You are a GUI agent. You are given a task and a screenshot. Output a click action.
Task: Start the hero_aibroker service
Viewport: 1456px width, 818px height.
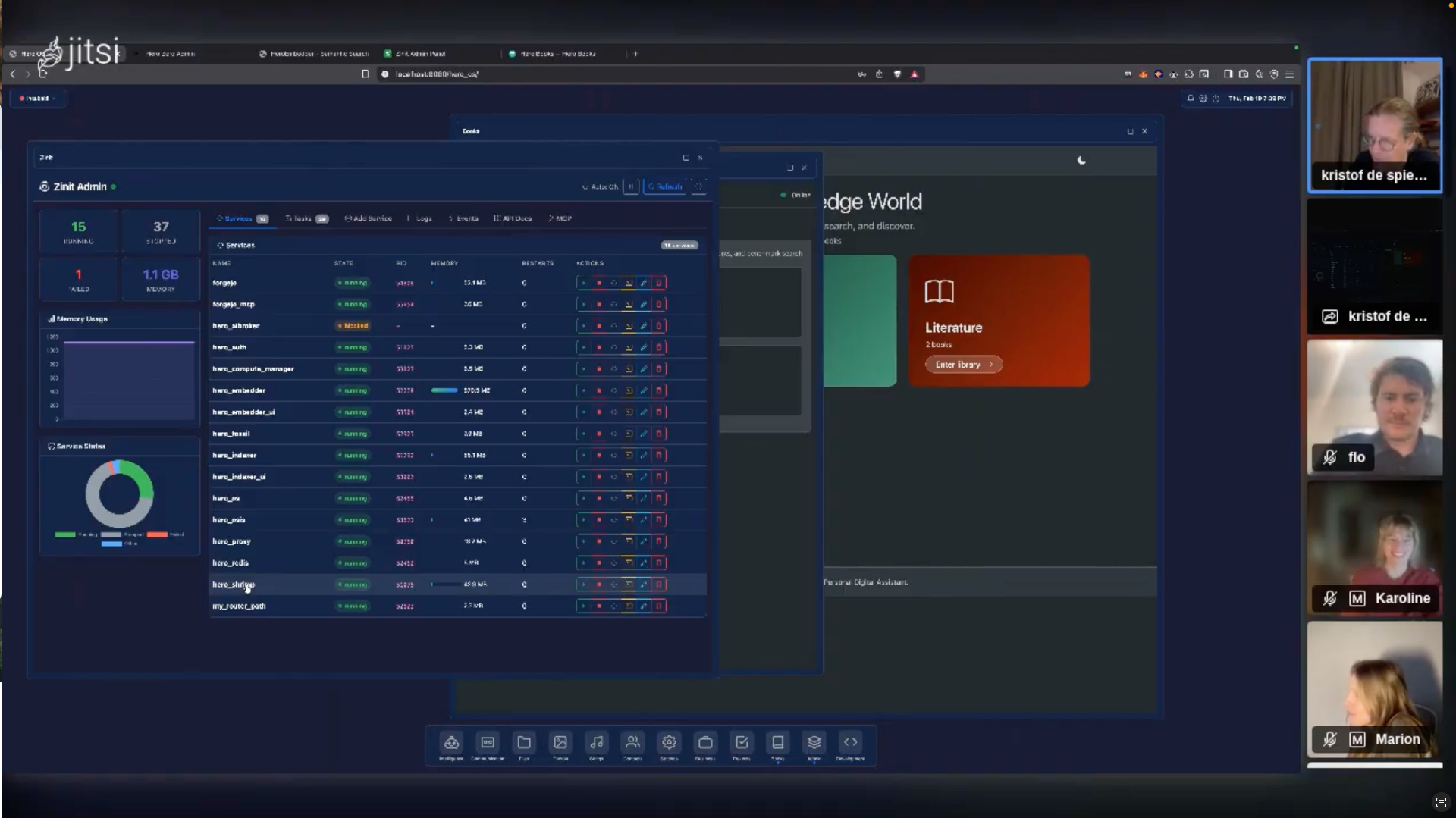[x=583, y=326]
